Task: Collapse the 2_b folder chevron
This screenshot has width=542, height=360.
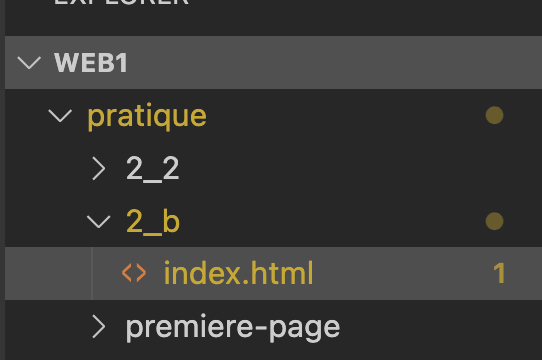Action: pyautogui.click(x=99, y=222)
